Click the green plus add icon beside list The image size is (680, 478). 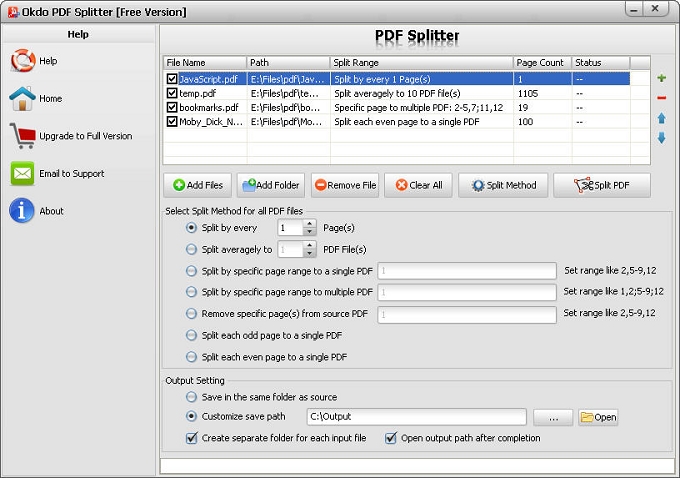(x=661, y=78)
